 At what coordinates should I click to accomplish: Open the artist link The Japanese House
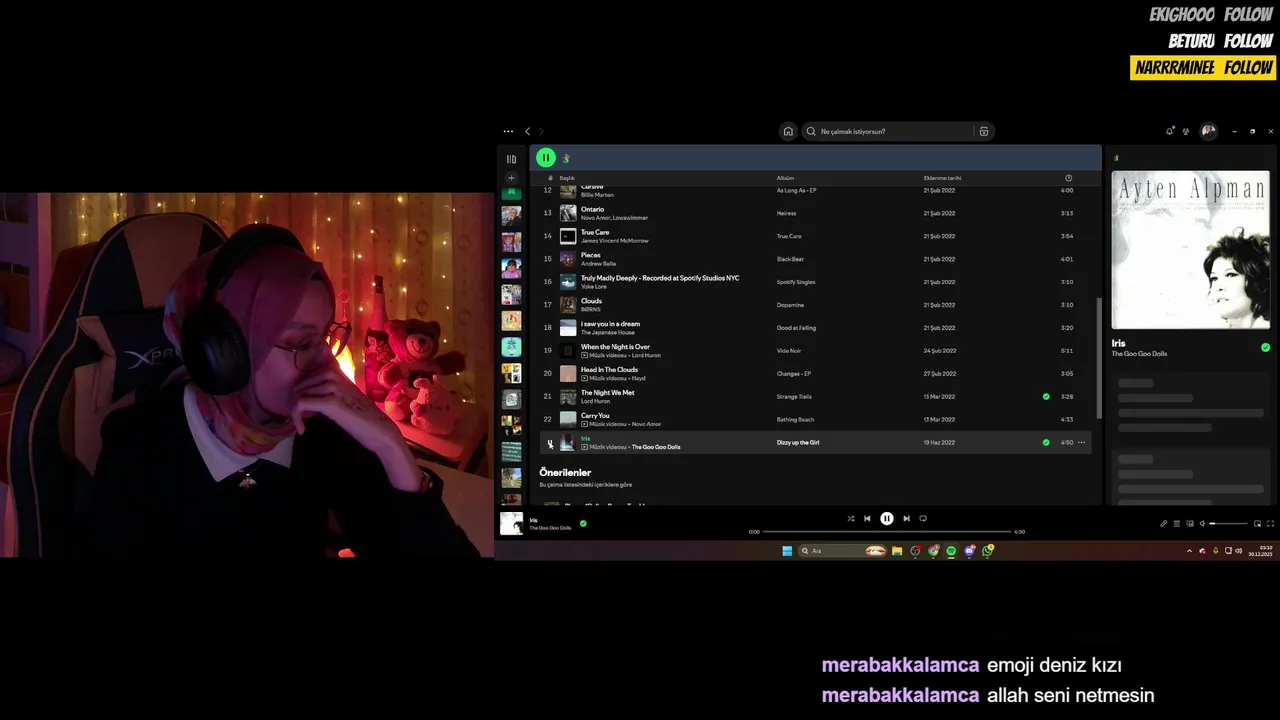point(607,333)
